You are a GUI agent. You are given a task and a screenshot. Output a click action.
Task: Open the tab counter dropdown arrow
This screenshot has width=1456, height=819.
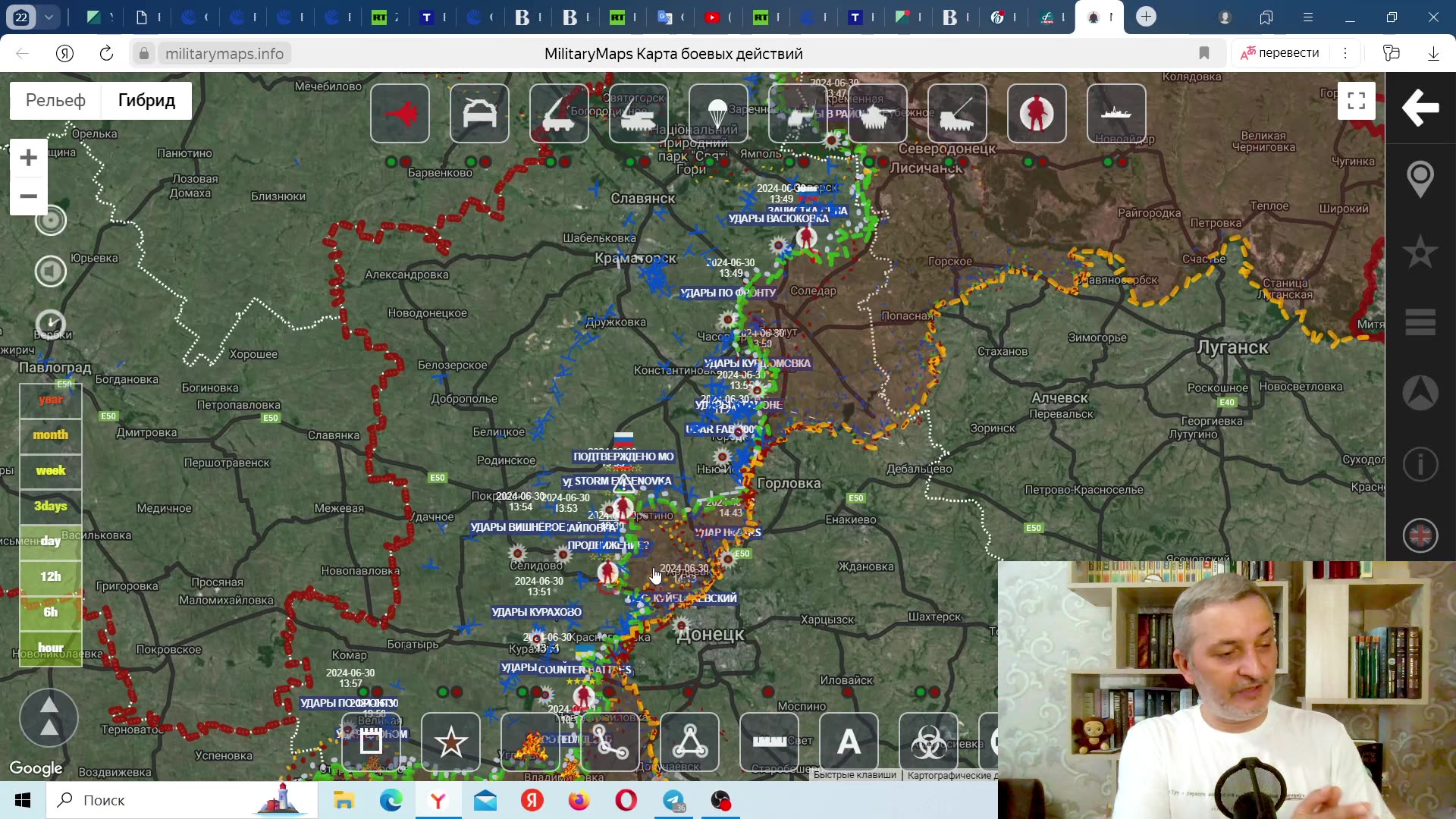[49, 17]
